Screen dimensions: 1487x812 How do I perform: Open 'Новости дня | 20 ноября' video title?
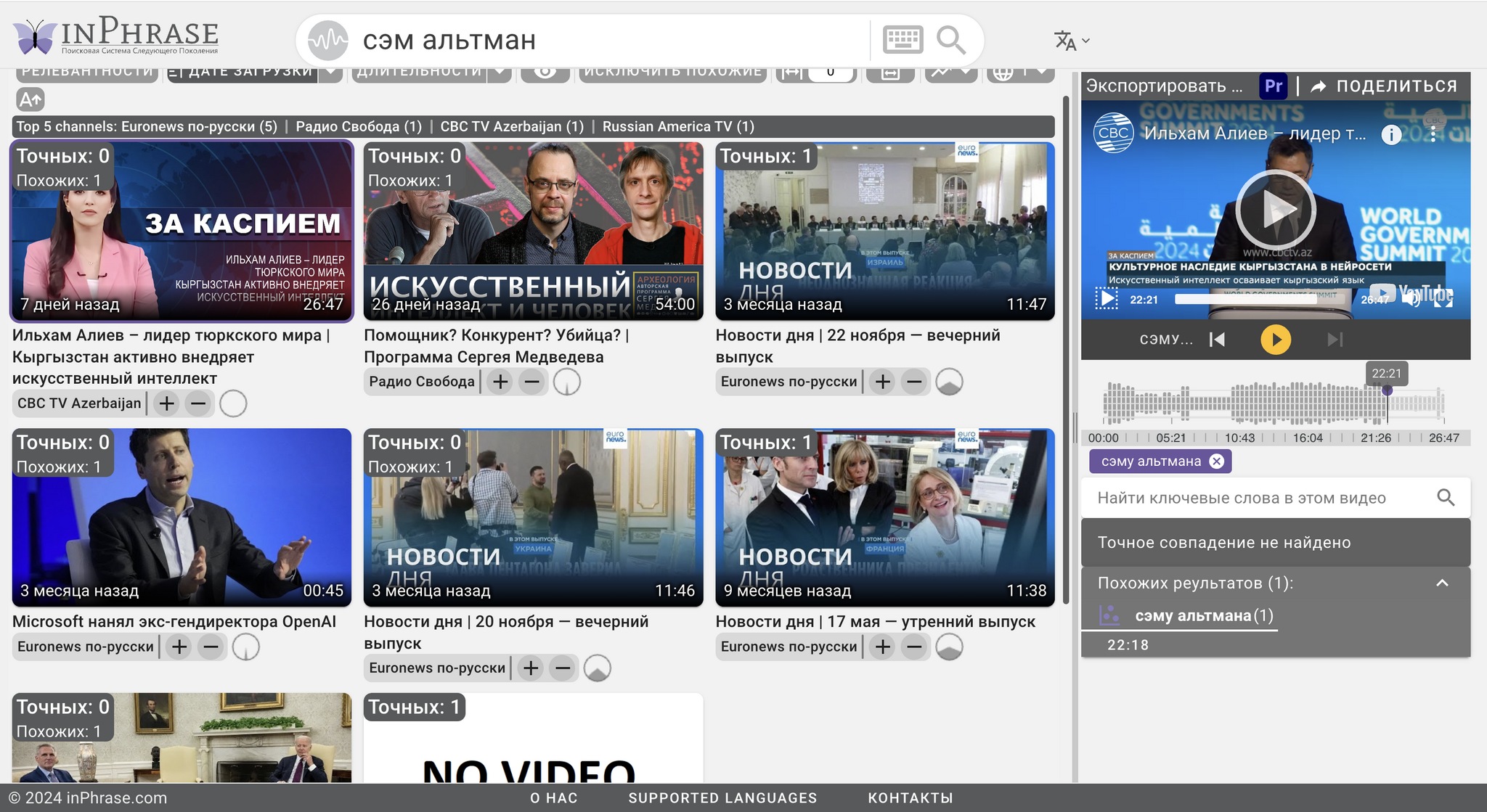point(506,632)
